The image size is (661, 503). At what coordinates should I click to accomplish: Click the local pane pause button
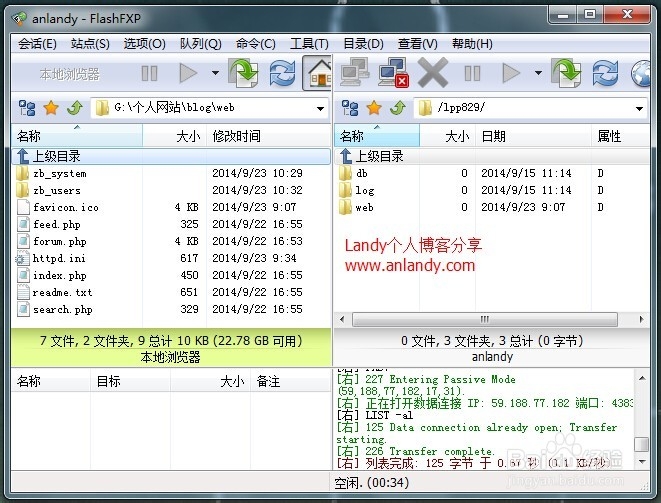coord(149,73)
